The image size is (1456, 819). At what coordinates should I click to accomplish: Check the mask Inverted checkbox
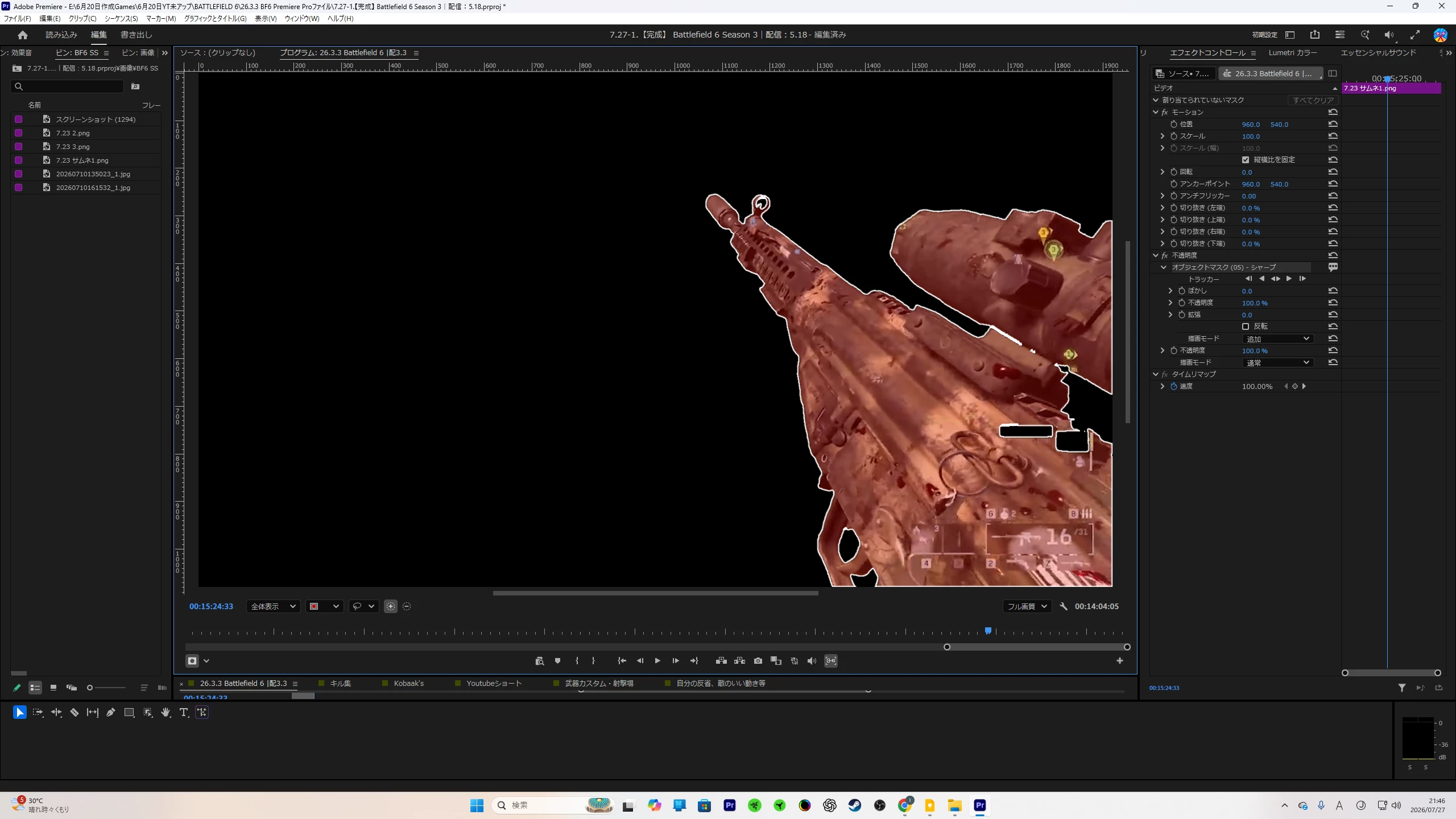[x=1246, y=326]
